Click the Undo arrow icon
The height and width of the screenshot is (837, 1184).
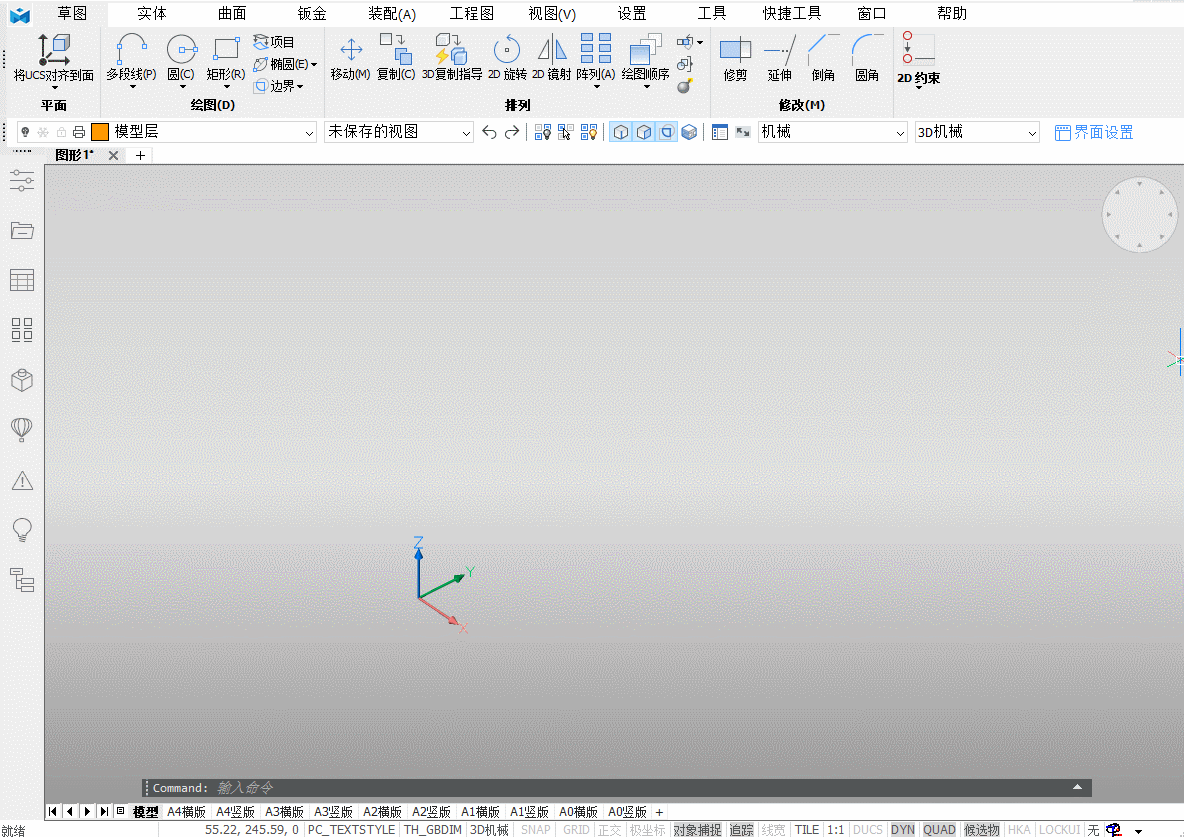pos(489,132)
